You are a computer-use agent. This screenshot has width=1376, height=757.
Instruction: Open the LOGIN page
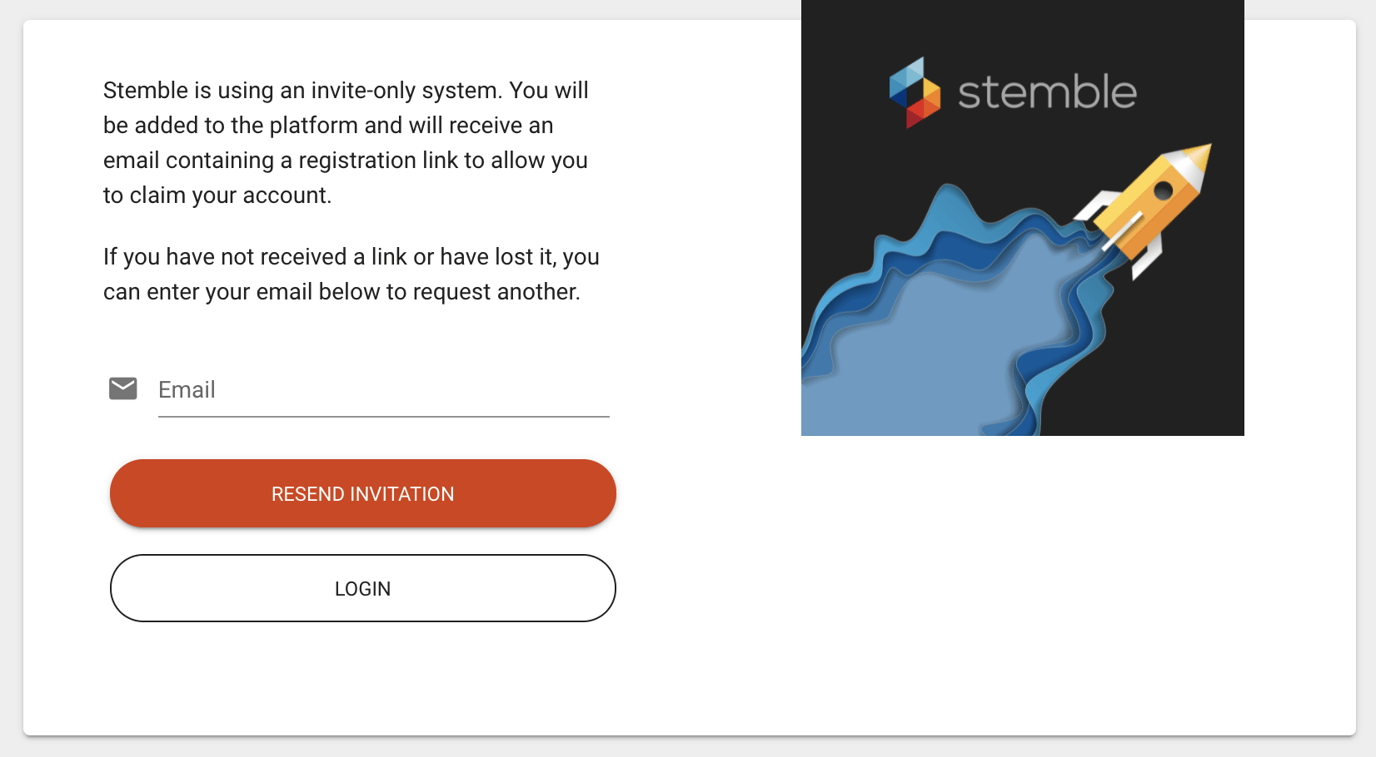point(362,588)
